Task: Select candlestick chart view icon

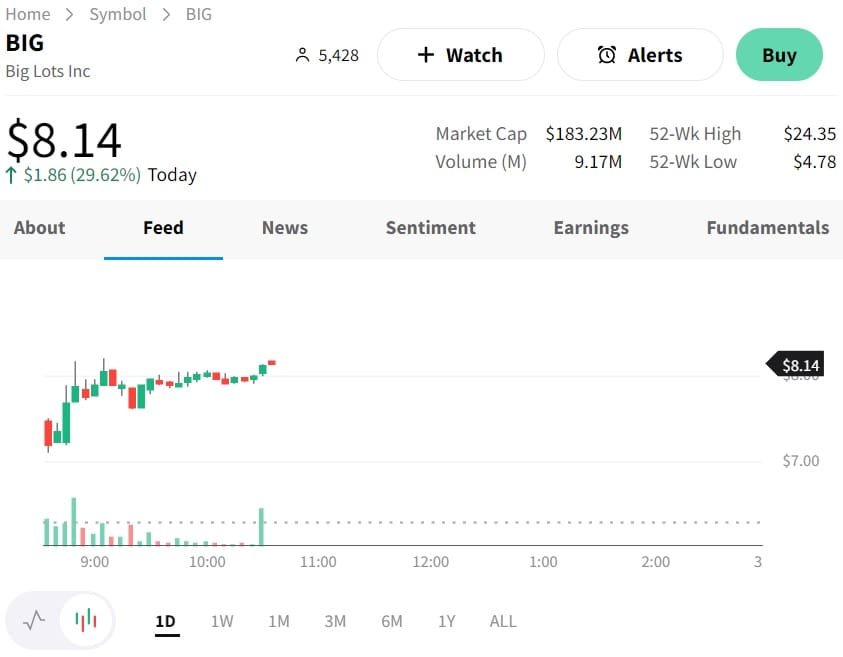Action: [87, 620]
